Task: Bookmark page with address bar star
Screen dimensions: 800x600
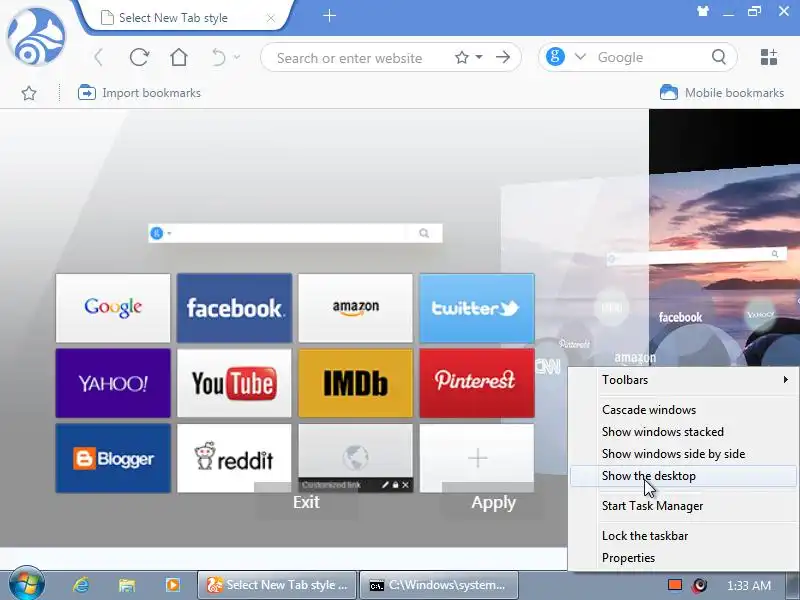Action: [x=462, y=57]
